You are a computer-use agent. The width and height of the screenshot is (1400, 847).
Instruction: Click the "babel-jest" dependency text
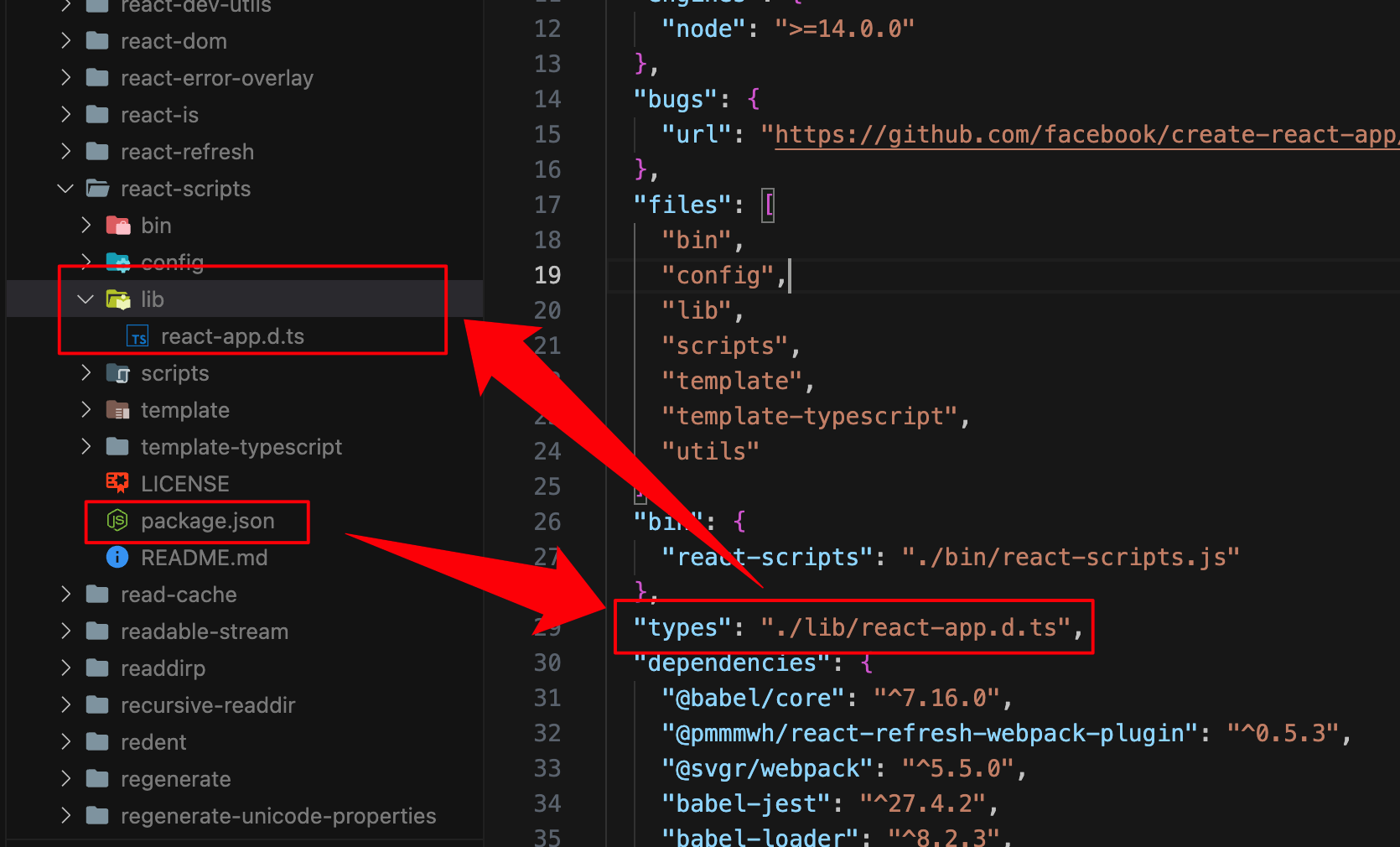(746, 804)
